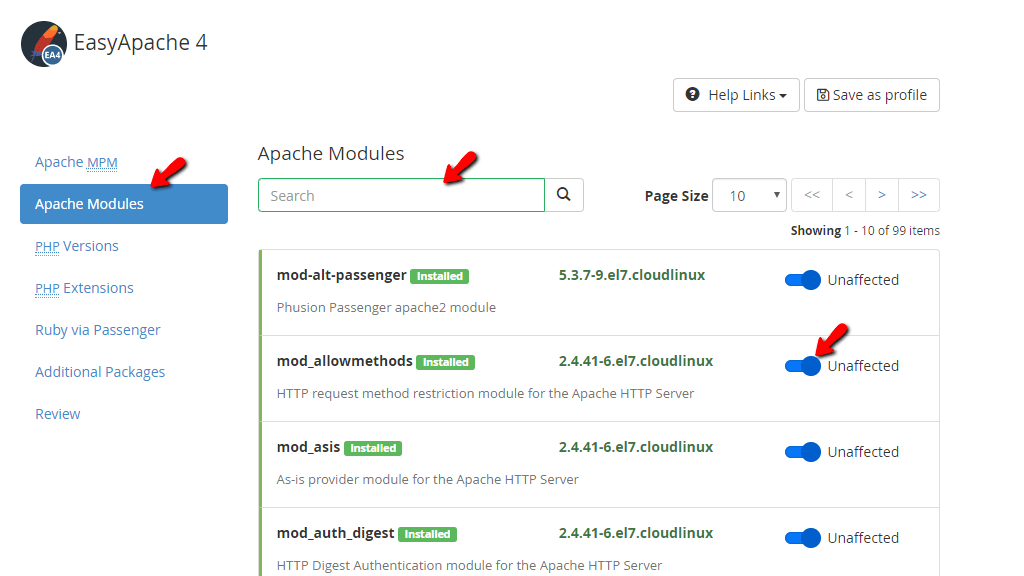Click the Installed badge for mod-alt-passenger
The width and height of the screenshot is (1024, 576).
pos(440,276)
